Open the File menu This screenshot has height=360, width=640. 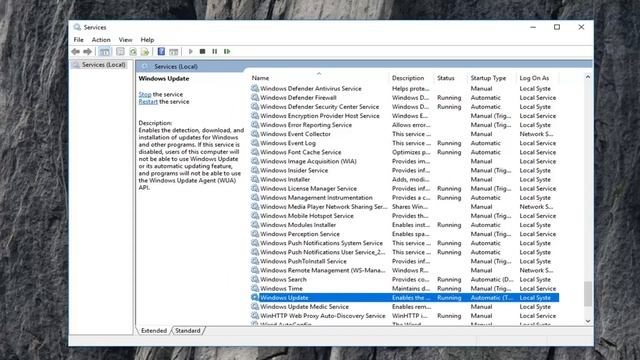78,40
